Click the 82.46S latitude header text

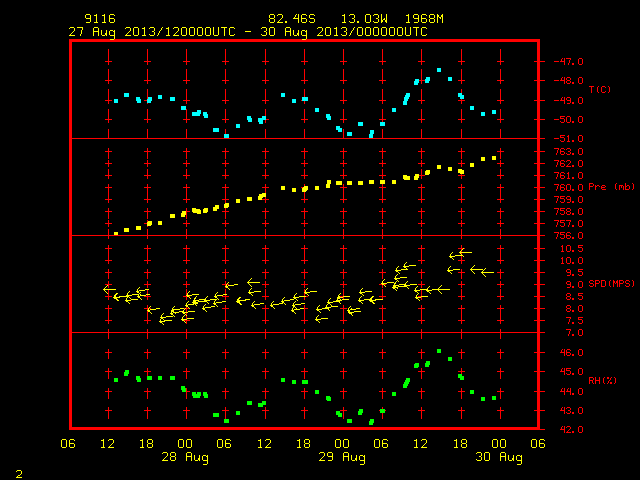[x=292, y=19]
